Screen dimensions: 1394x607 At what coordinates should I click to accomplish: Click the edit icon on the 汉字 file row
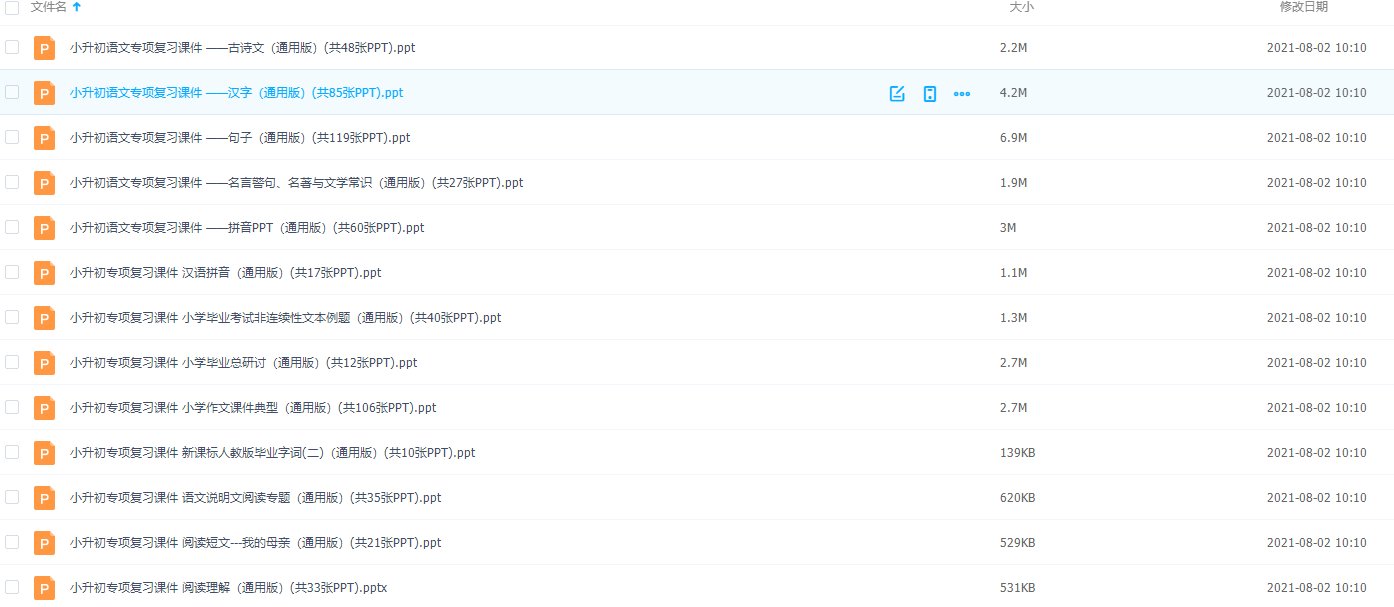897,93
